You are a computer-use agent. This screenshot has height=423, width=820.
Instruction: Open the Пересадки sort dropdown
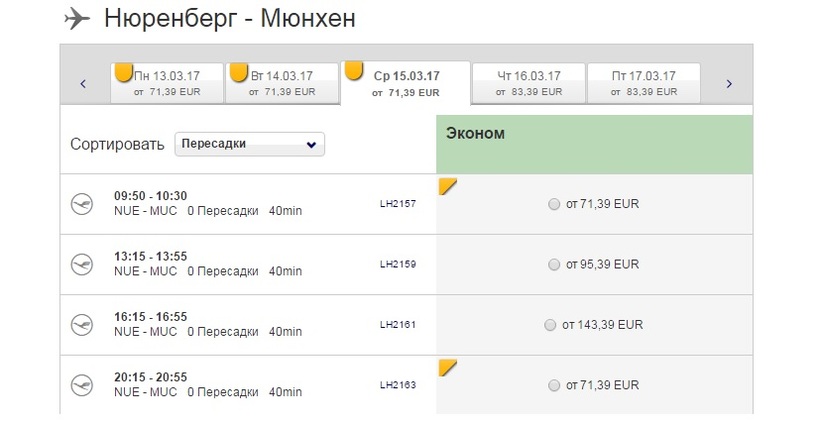click(249, 144)
